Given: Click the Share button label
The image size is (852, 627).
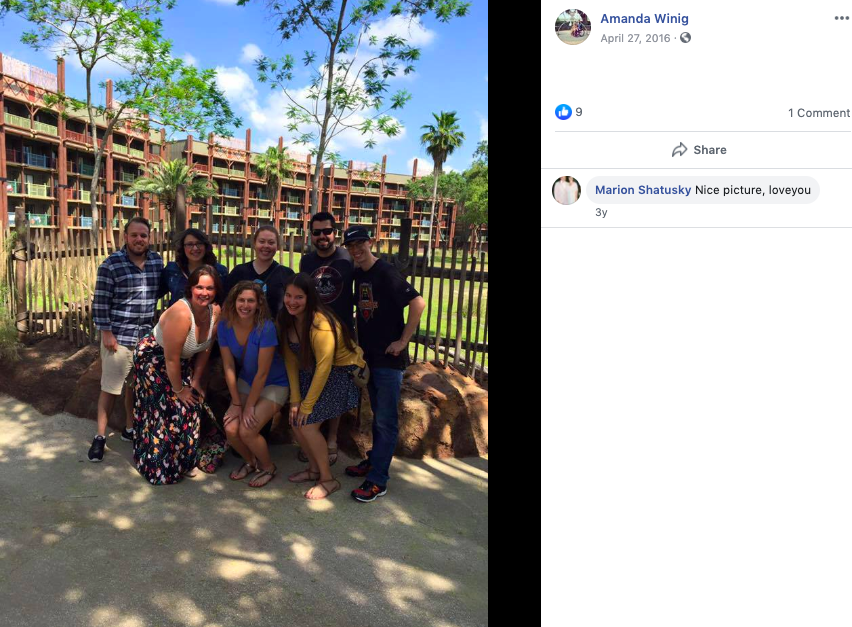Looking at the screenshot, I should [710, 150].
